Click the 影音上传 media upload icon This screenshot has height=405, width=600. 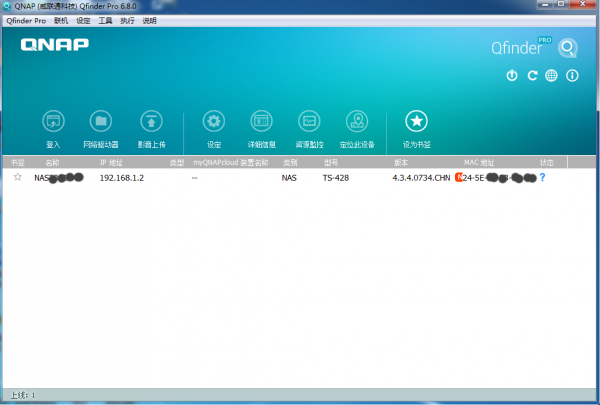[151, 122]
